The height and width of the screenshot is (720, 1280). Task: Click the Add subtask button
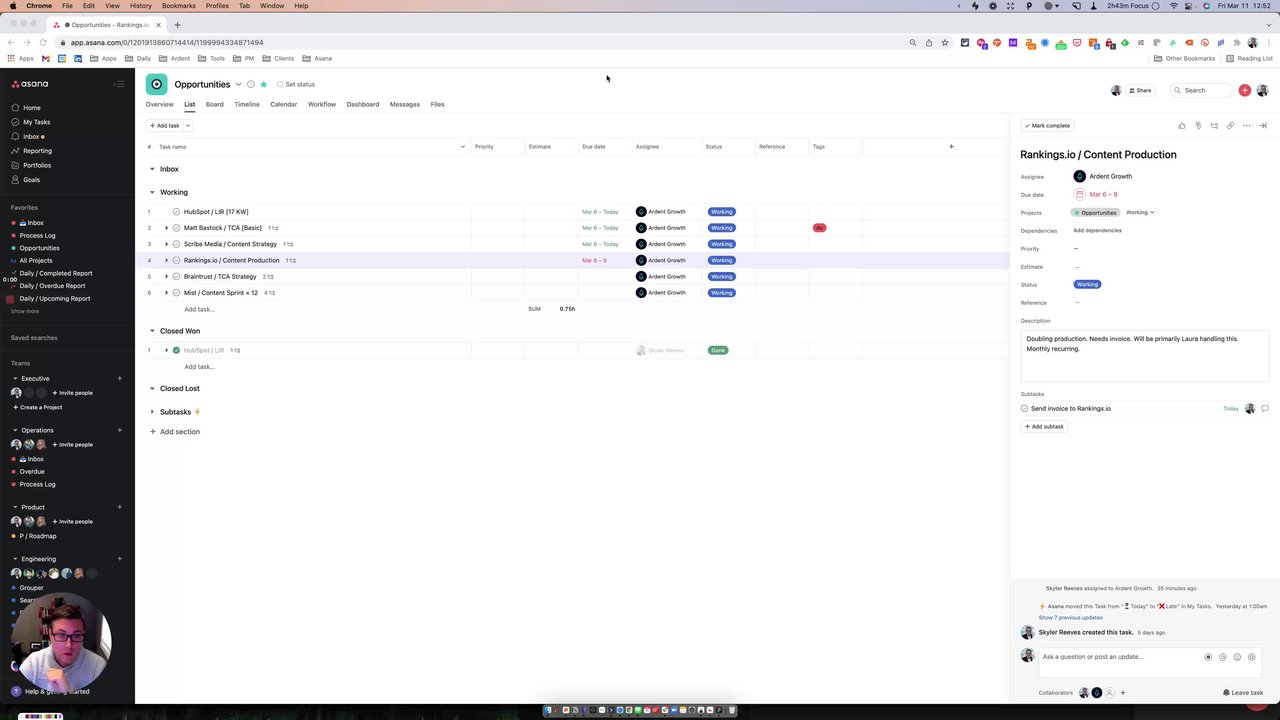[x=1044, y=427]
